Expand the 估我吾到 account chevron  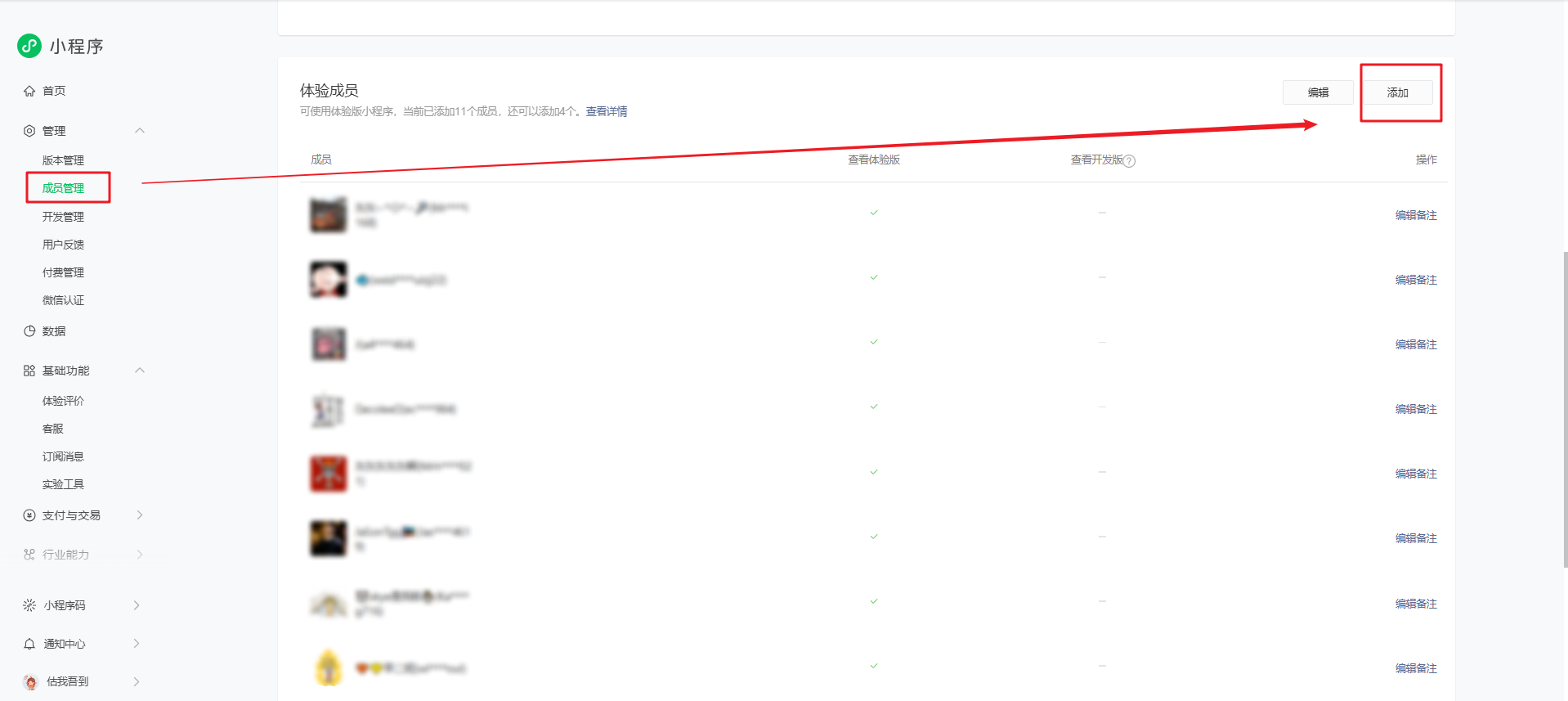[137, 681]
